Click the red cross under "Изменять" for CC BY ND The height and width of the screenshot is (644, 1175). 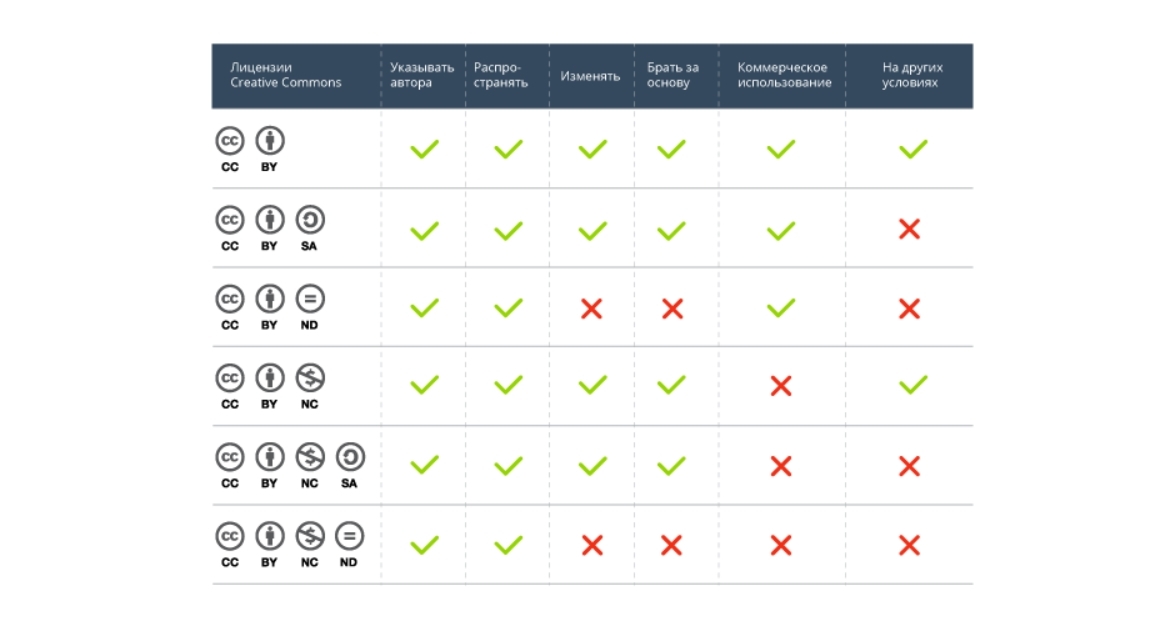592,309
